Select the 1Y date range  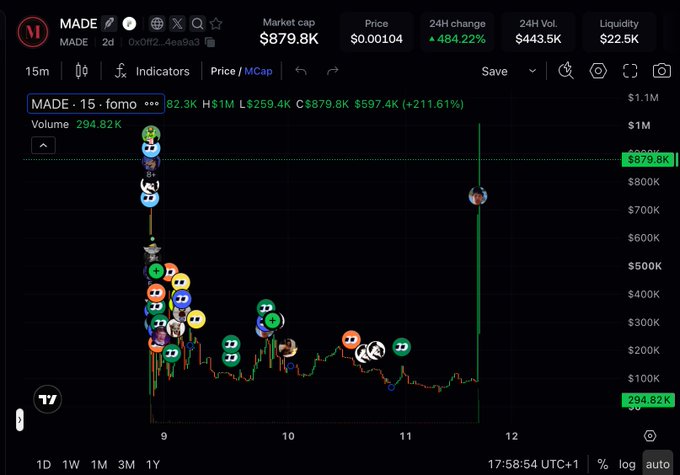pos(153,465)
